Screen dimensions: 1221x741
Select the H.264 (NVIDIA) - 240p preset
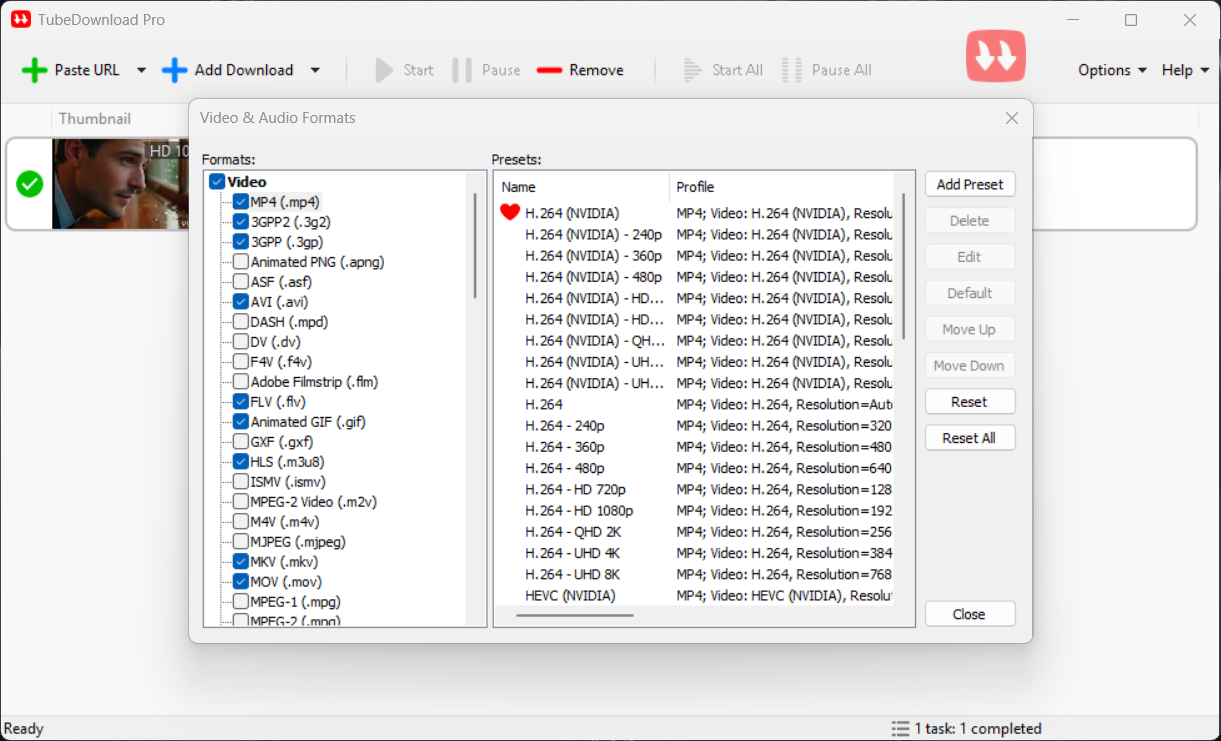[x=594, y=234]
